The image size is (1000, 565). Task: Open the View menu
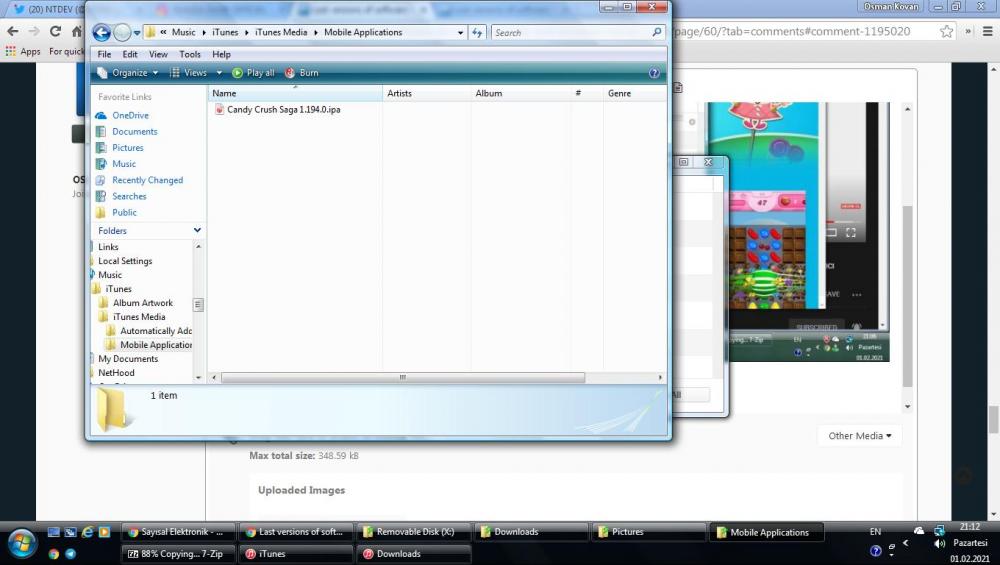(x=158, y=54)
